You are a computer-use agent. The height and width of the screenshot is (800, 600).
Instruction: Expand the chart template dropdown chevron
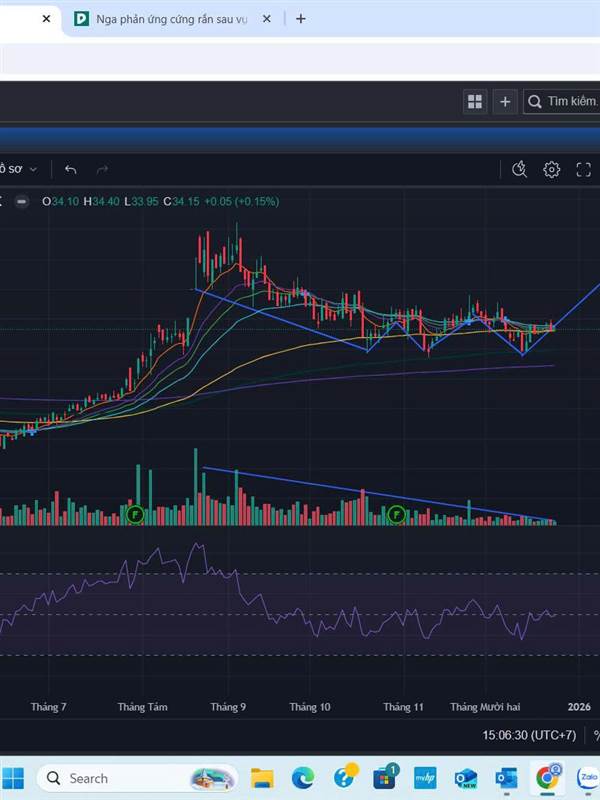click(x=33, y=170)
